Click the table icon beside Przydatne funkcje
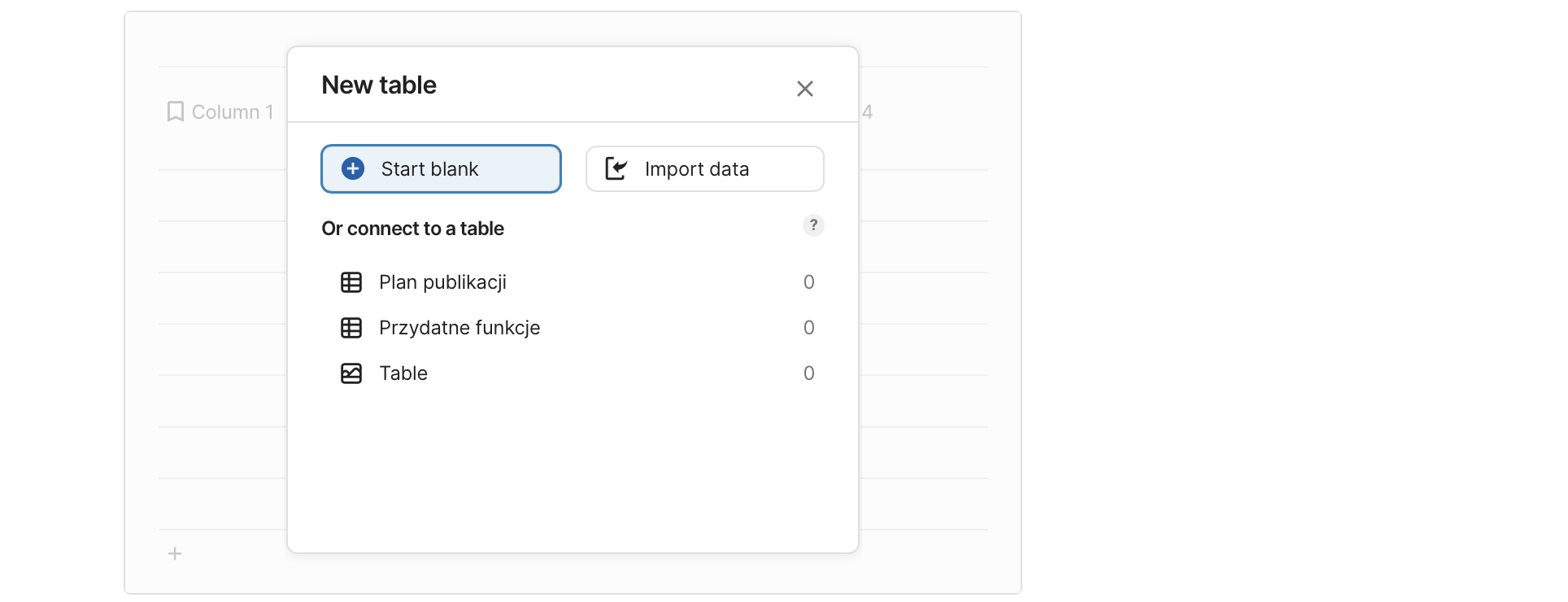The image size is (1568, 602). tap(351, 328)
